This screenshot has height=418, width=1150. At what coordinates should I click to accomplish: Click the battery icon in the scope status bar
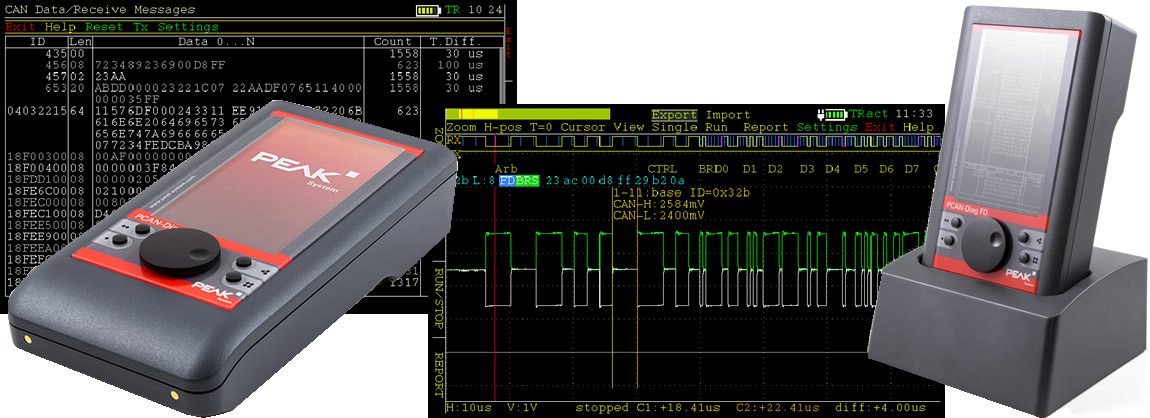tap(832, 114)
